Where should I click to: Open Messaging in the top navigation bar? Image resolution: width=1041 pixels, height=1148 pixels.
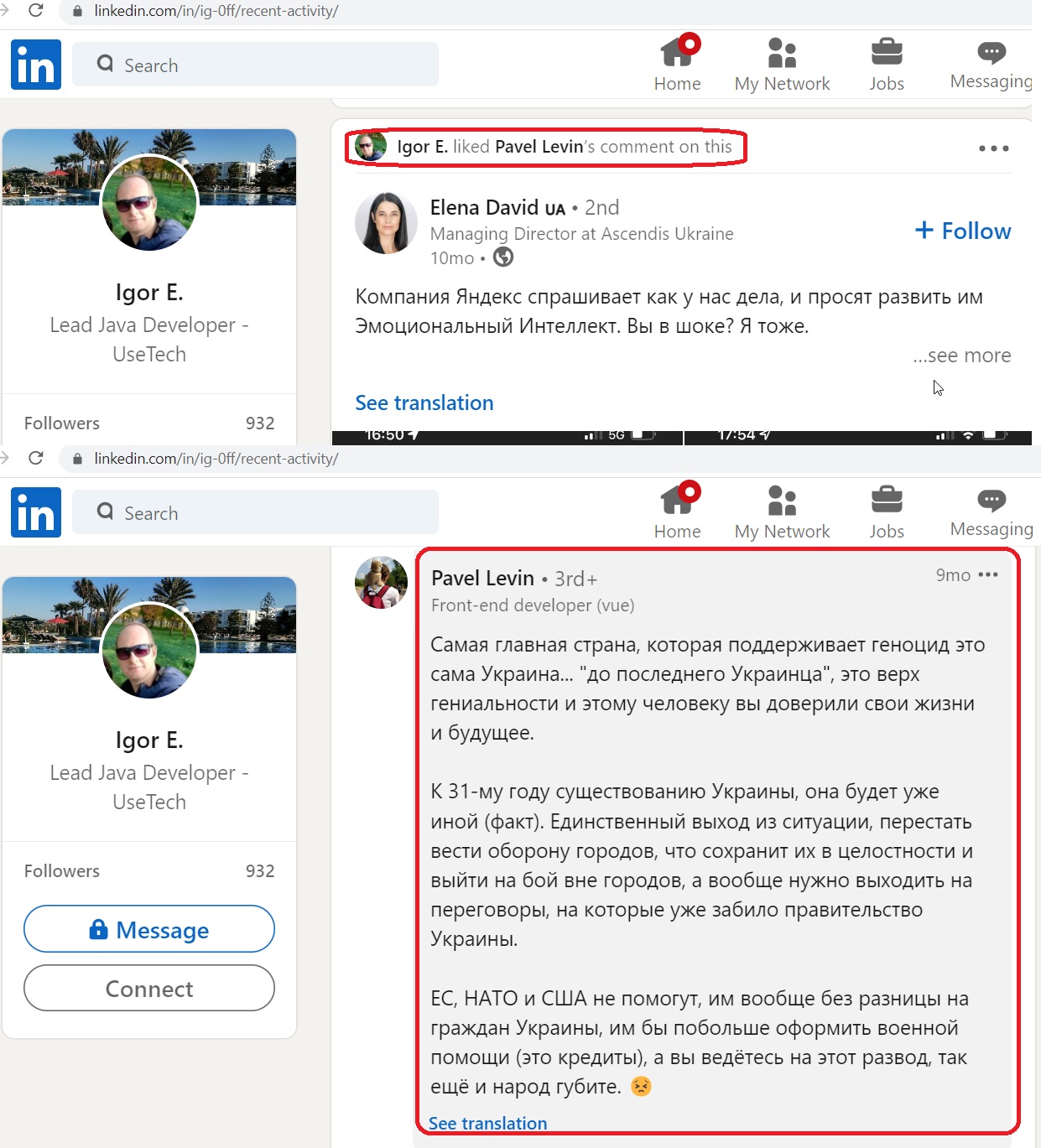(992, 64)
